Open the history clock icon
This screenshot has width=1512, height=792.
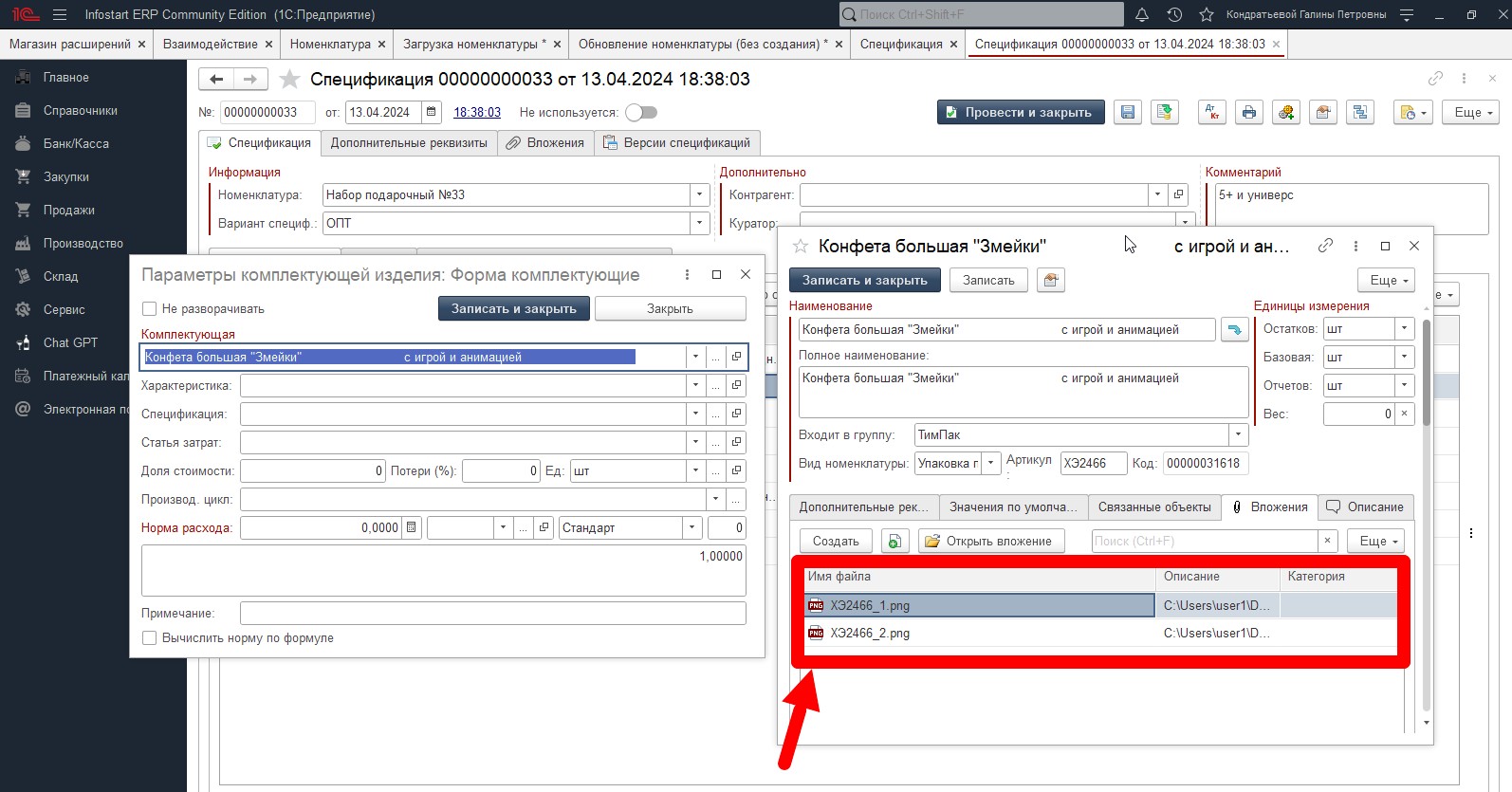coord(1174,14)
